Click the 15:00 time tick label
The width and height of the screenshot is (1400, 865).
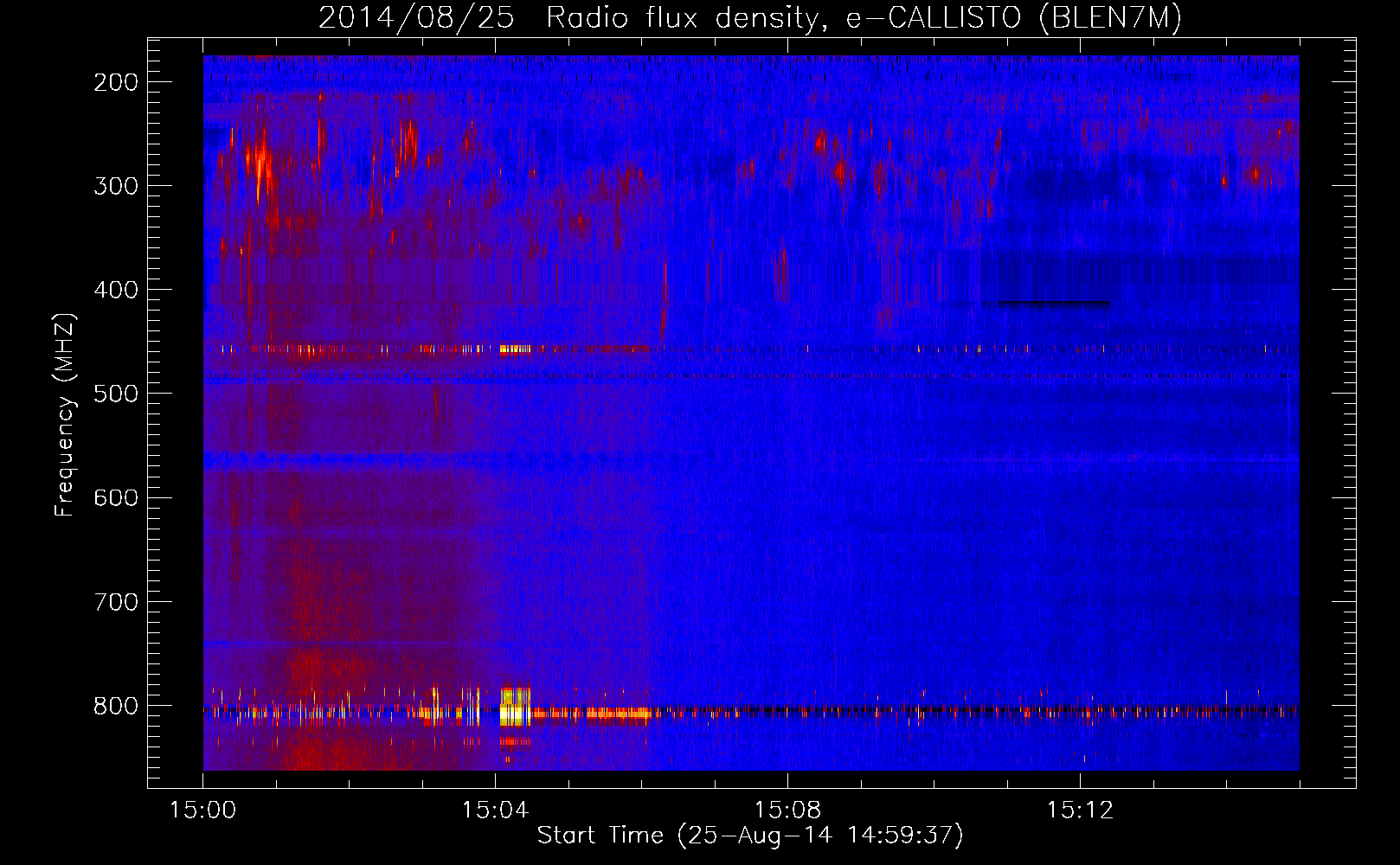coord(203,811)
